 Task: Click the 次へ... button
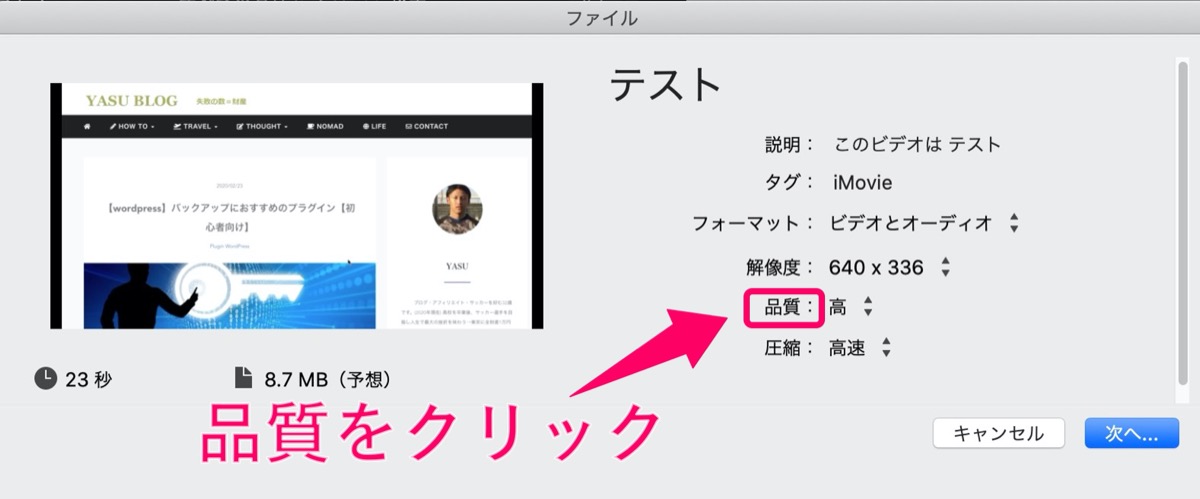(1131, 433)
